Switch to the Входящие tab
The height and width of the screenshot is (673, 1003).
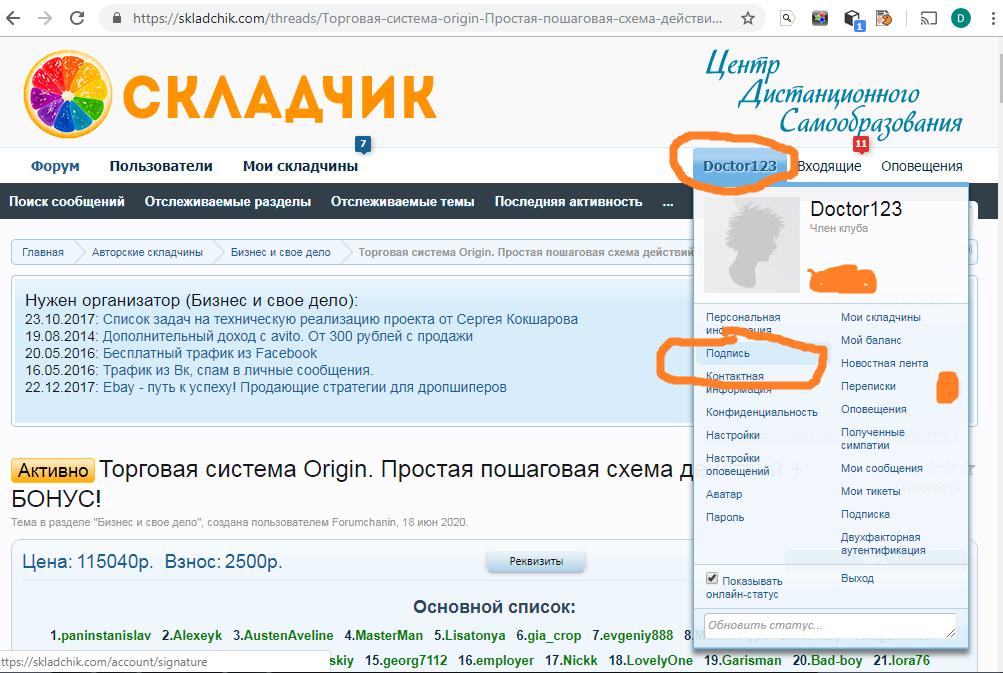(x=828, y=165)
